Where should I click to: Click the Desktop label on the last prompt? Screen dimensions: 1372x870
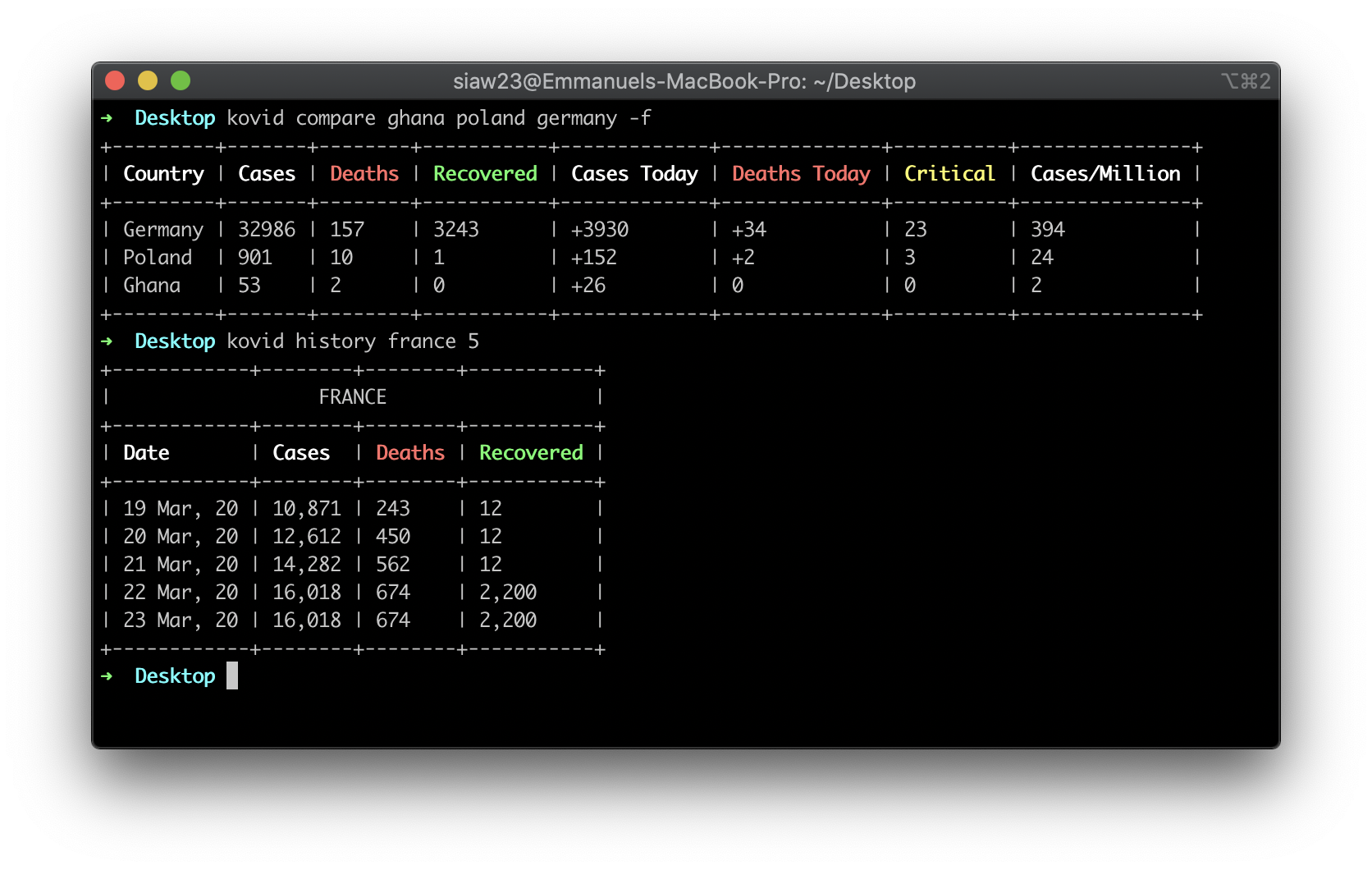point(175,676)
